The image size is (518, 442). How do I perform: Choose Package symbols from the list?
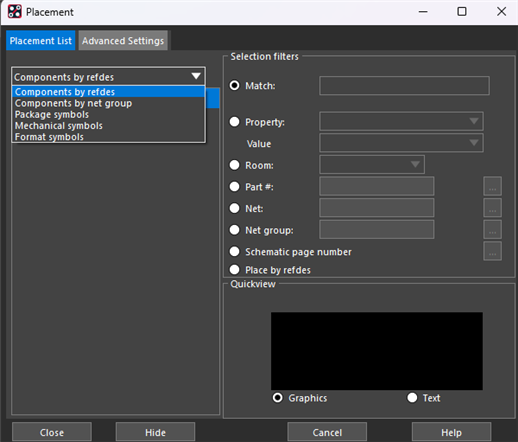coord(52,114)
